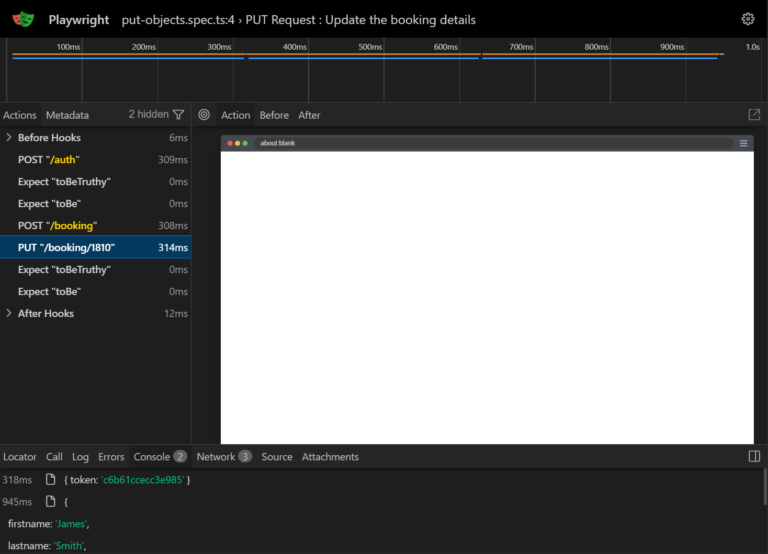
Task: Click the 200ms marker on the timeline
Action: 144,47
